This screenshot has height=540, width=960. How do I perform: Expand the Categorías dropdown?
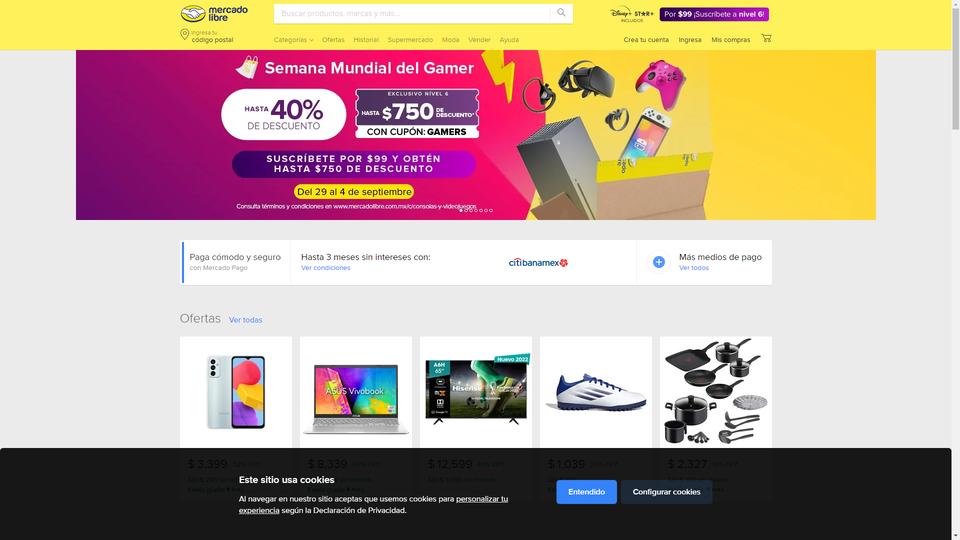[293, 40]
